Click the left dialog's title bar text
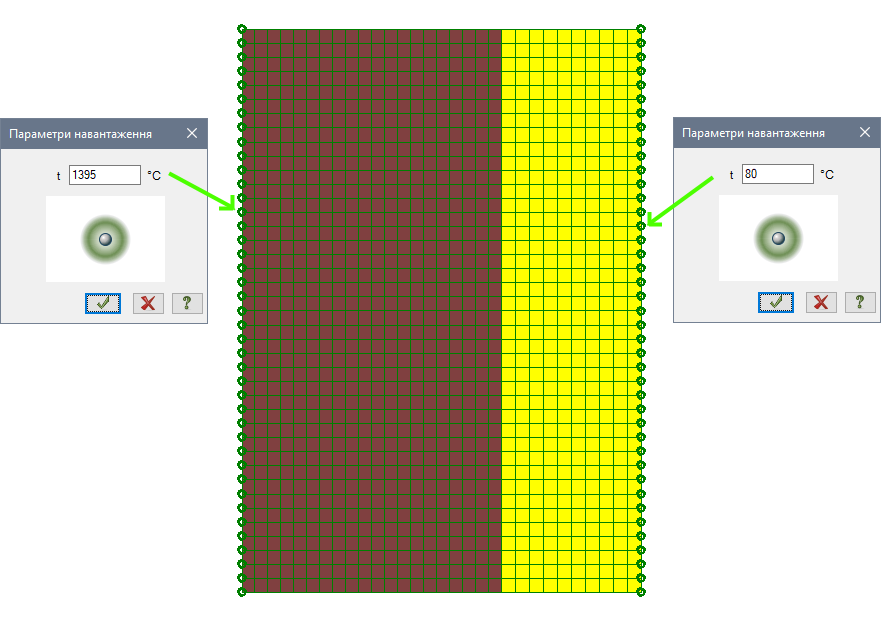881x620 pixels. [x=81, y=133]
